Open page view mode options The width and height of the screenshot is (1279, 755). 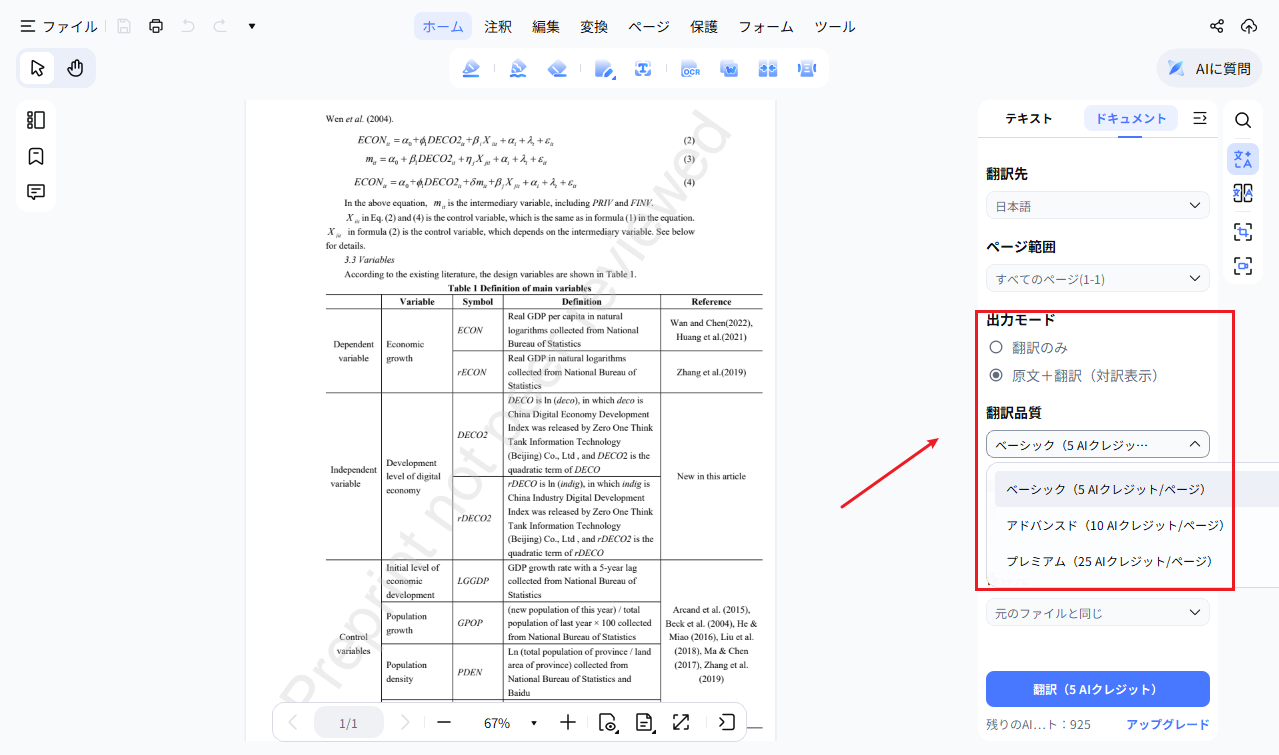point(607,723)
